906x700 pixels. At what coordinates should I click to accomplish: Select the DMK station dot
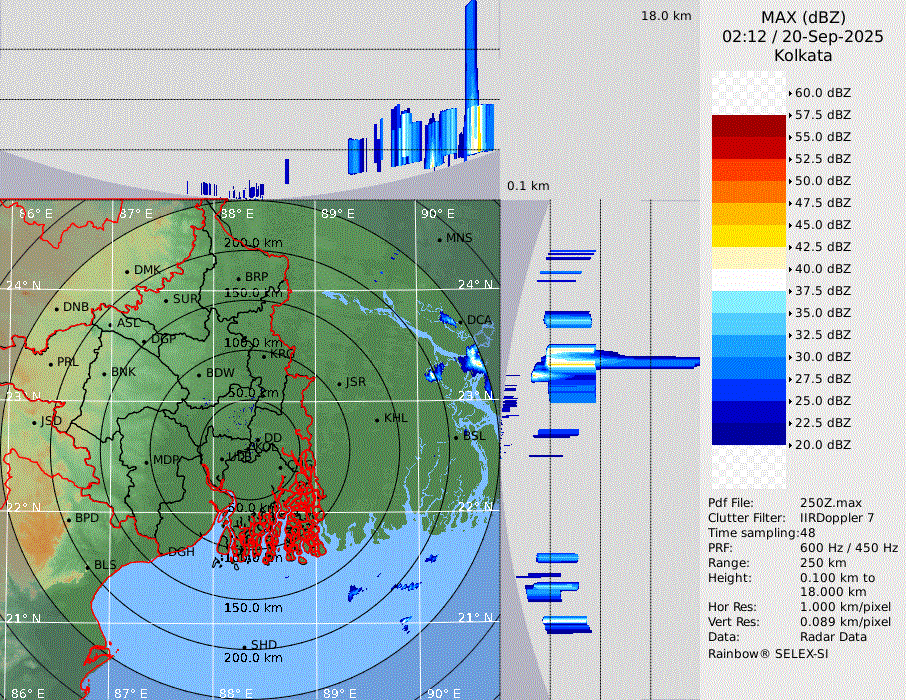pos(127,271)
